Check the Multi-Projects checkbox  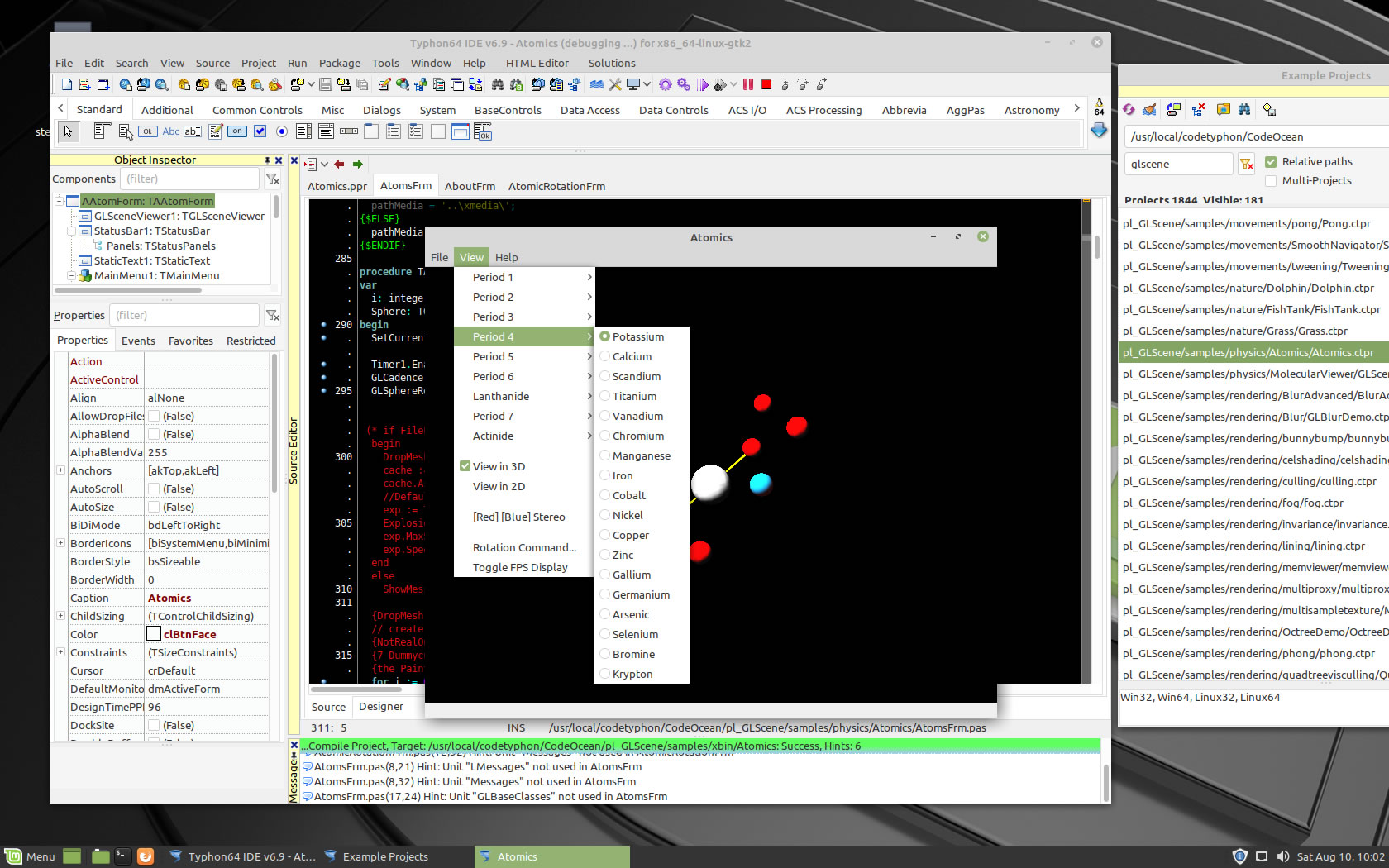click(x=1271, y=180)
